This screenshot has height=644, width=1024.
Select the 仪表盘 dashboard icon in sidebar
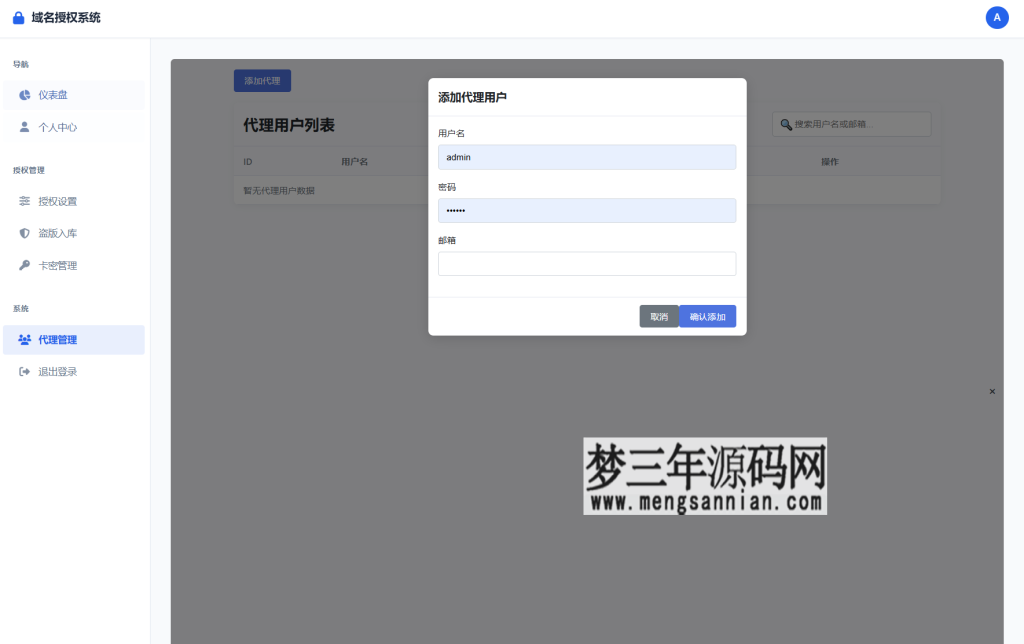(24, 95)
